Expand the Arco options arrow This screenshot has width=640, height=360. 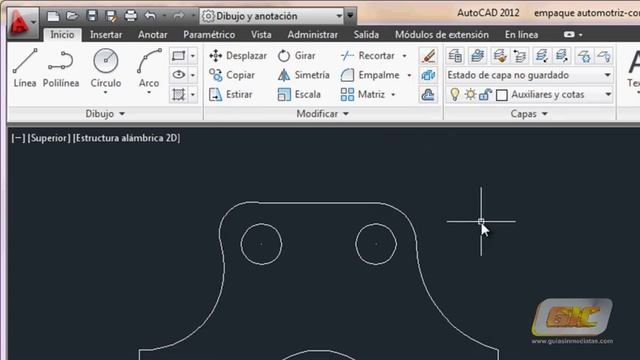pos(149,93)
